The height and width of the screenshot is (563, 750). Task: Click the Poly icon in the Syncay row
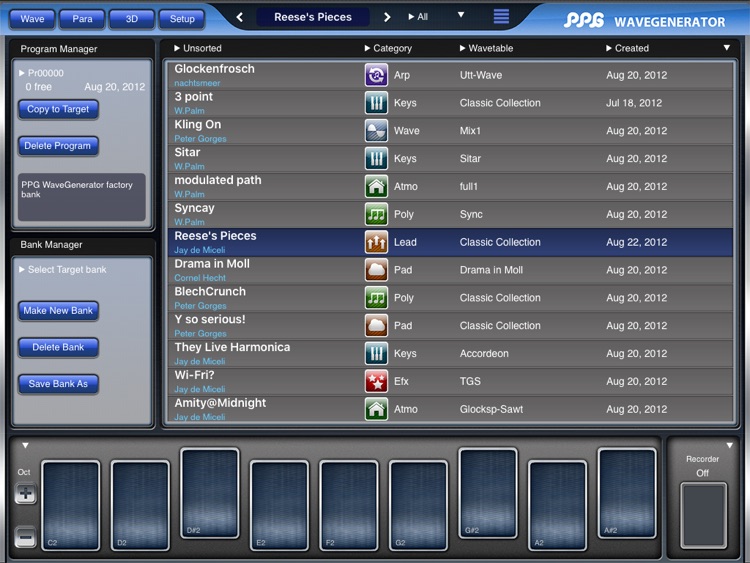tap(376, 214)
